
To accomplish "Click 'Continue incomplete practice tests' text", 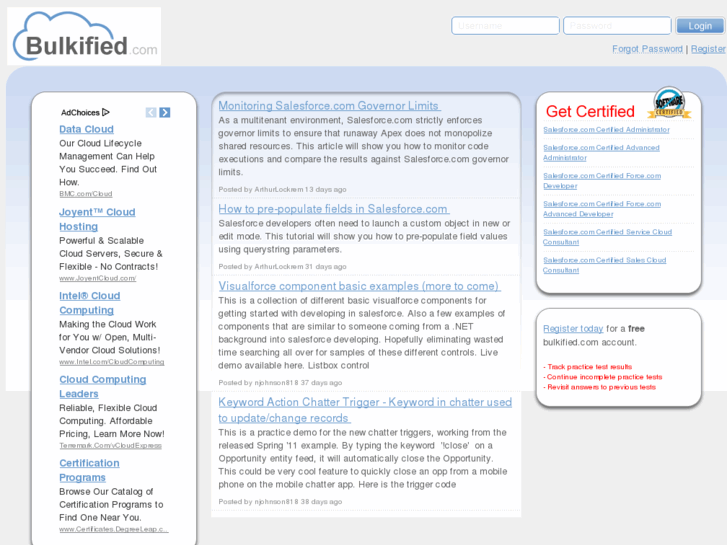I will 603,377.
